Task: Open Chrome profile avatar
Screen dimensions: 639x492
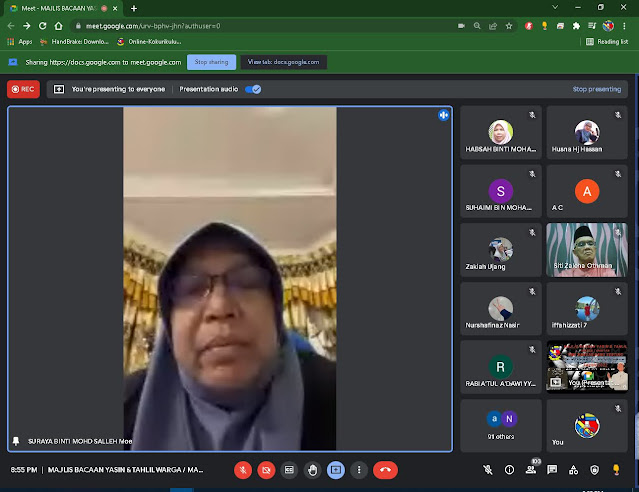Action: pos(608,26)
